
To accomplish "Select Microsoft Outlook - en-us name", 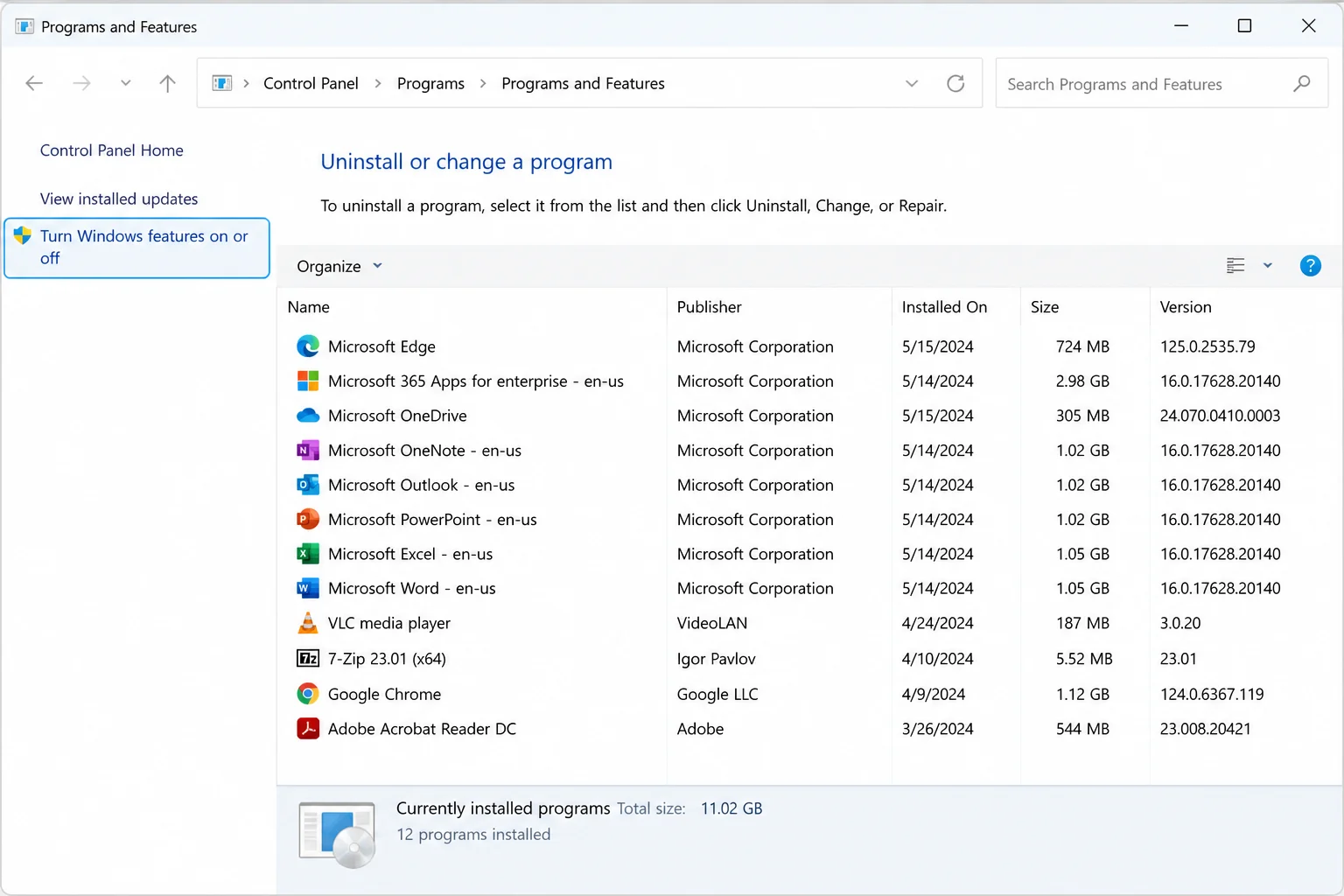I will (x=421, y=485).
